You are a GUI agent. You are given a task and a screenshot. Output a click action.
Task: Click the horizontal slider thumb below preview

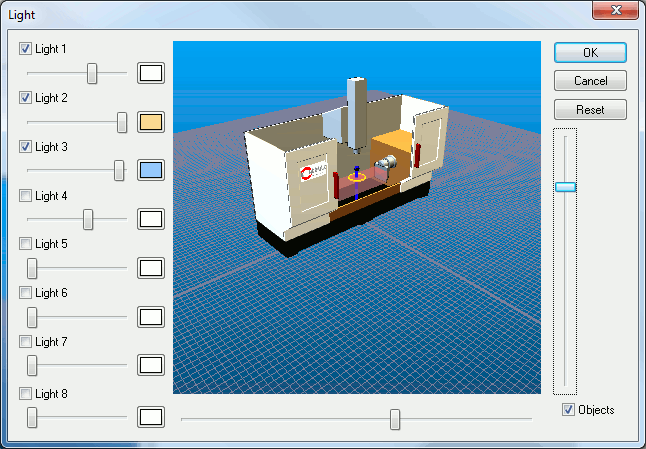[x=395, y=419]
